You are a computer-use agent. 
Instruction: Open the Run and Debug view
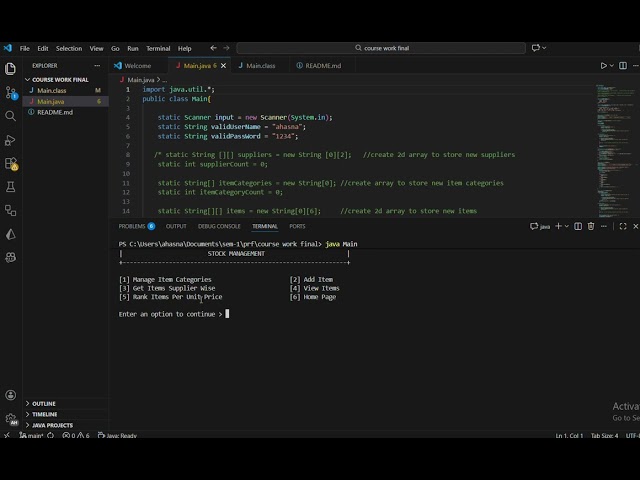(x=11, y=139)
